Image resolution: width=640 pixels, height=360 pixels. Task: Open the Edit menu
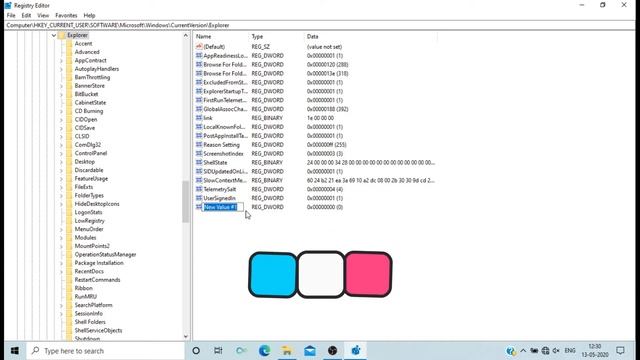coord(26,16)
